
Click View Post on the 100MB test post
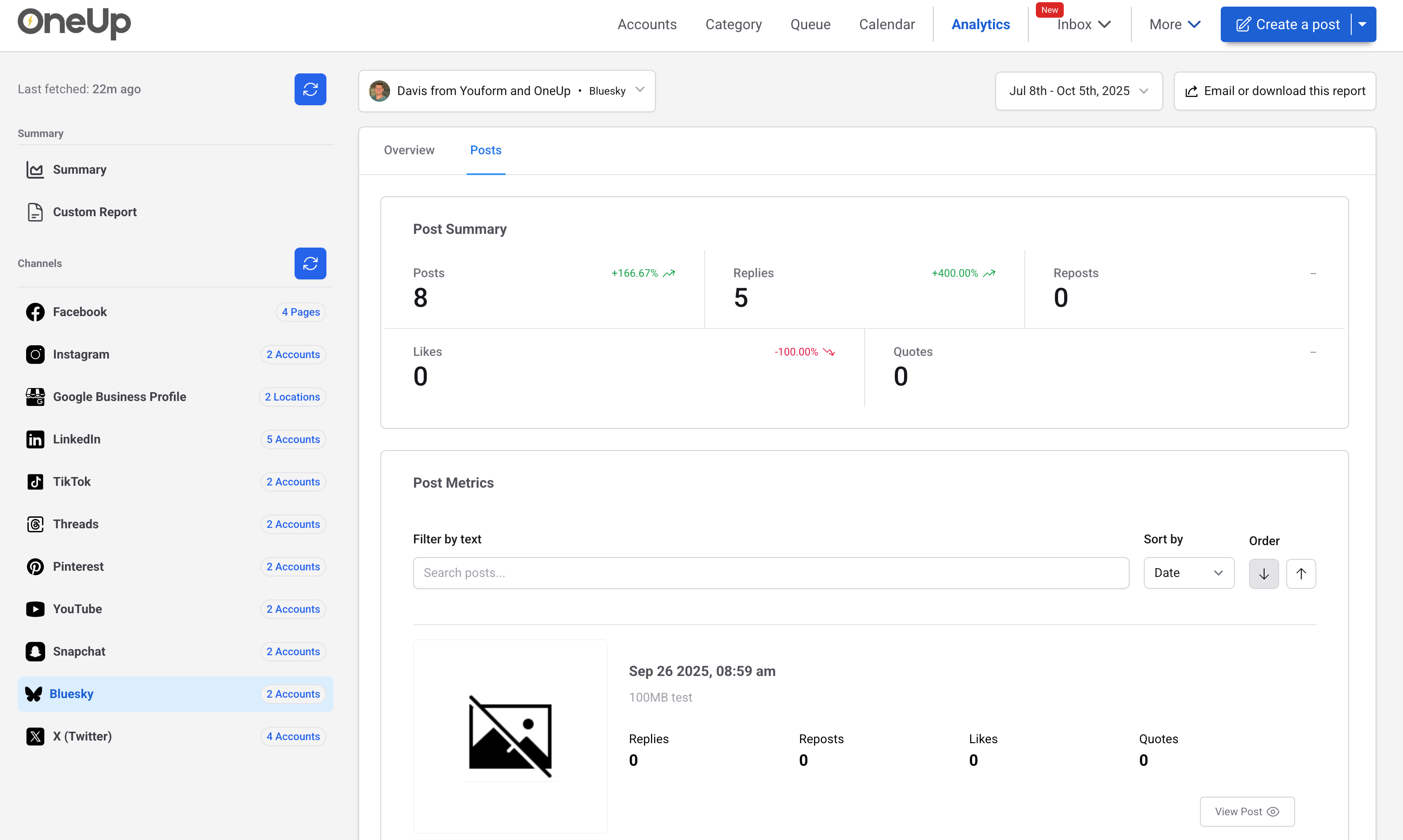click(x=1246, y=811)
